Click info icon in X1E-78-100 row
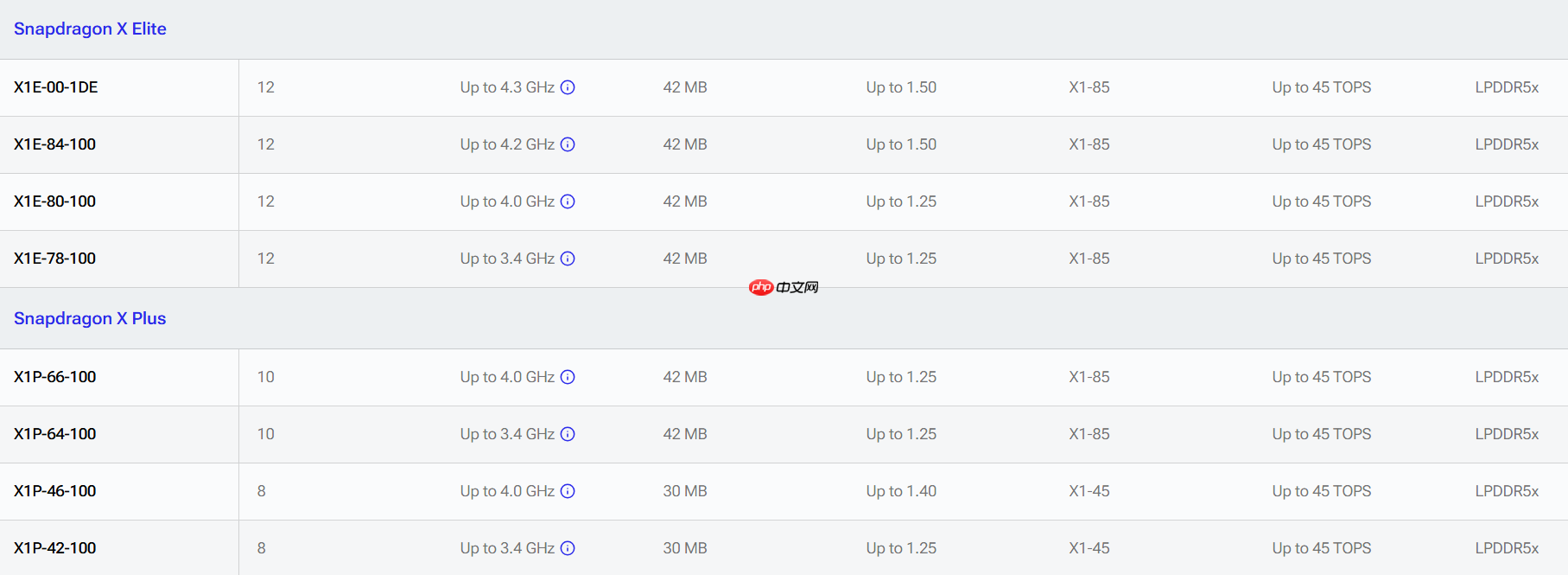The width and height of the screenshot is (1568, 575). coord(568,259)
